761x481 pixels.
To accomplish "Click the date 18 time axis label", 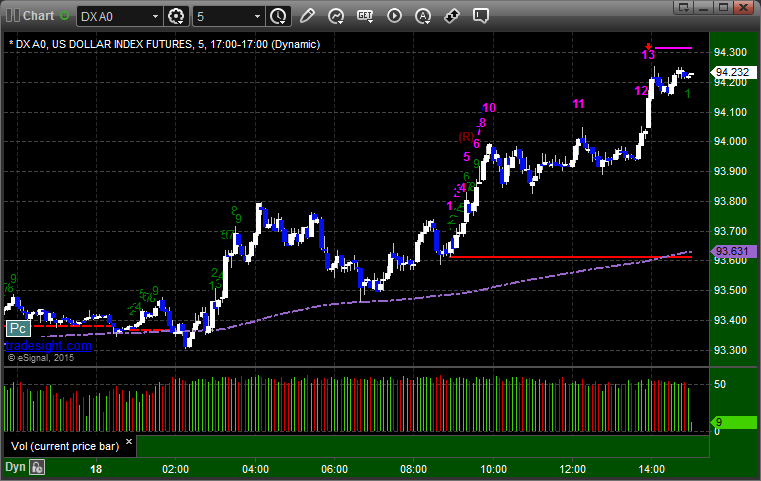I will pos(96,469).
